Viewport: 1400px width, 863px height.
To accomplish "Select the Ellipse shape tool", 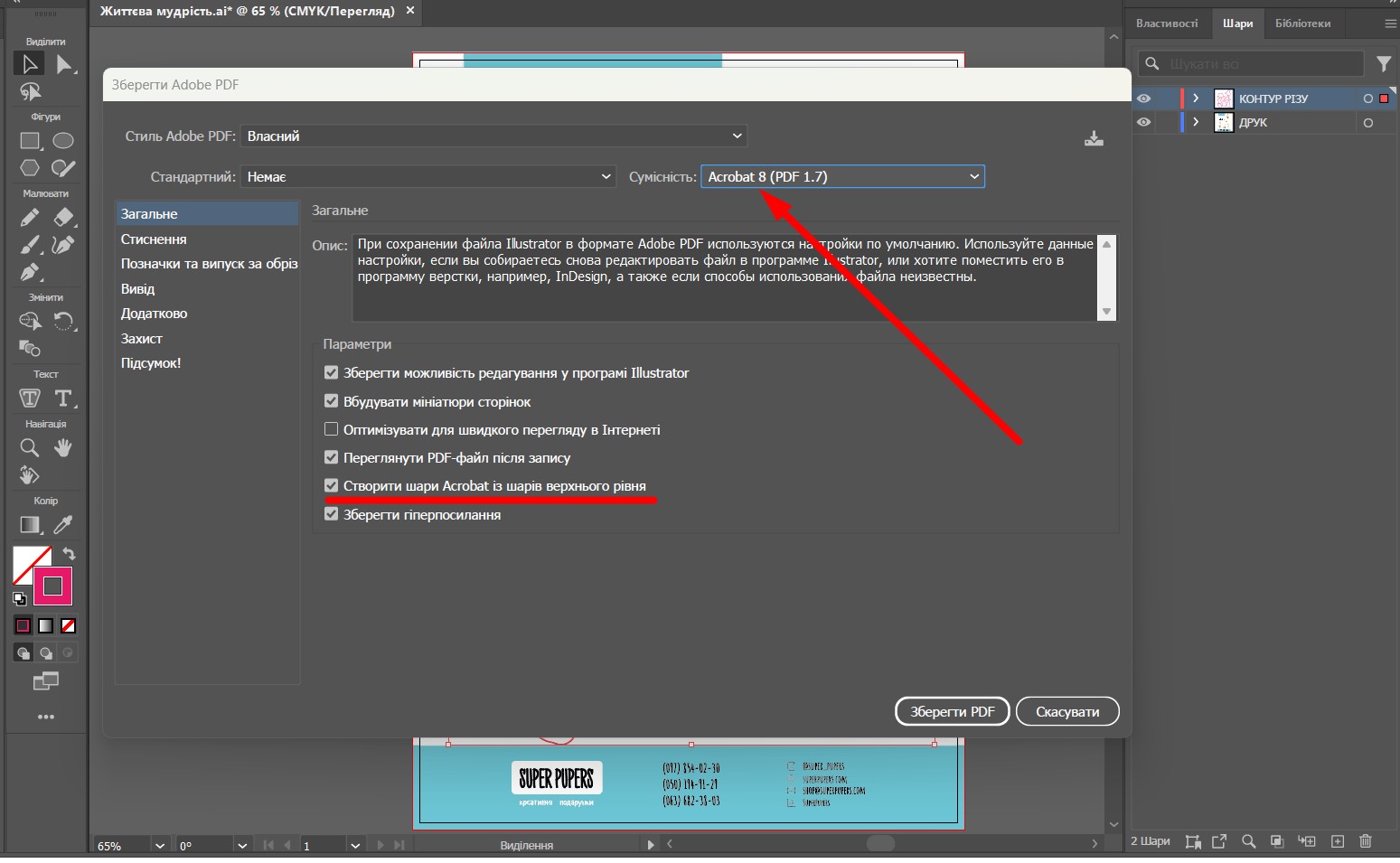I will tap(62, 141).
